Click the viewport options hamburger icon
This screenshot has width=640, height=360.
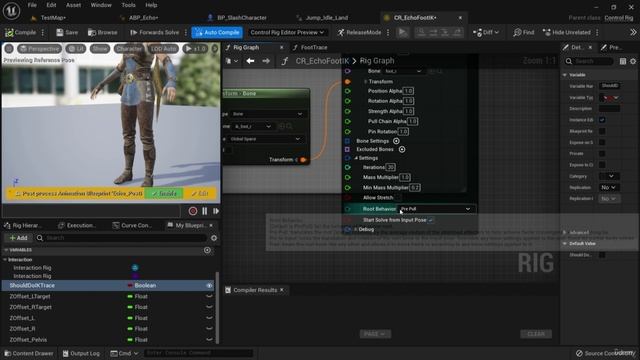[9, 49]
